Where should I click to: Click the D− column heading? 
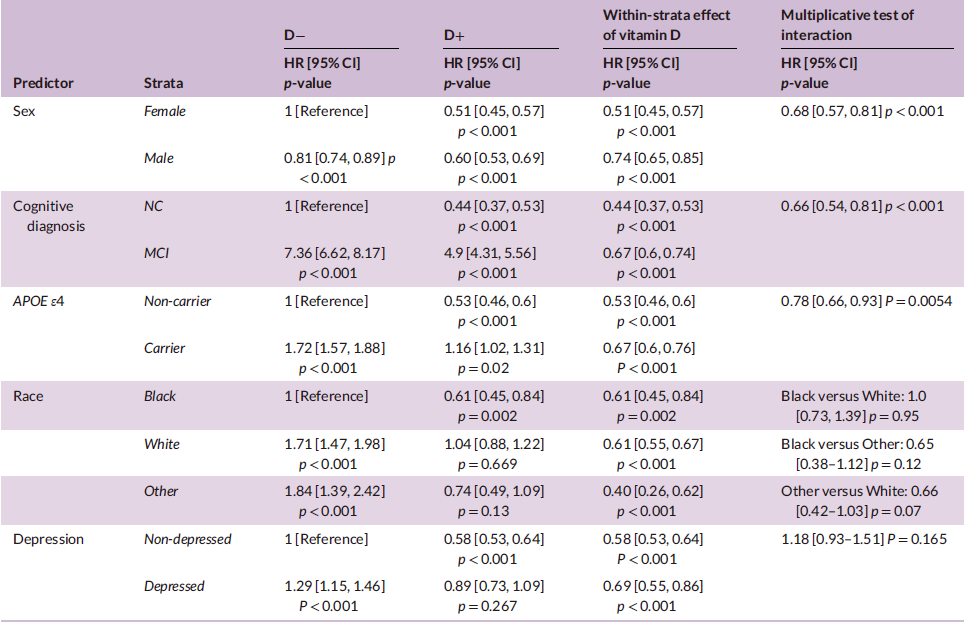coord(294,35)
